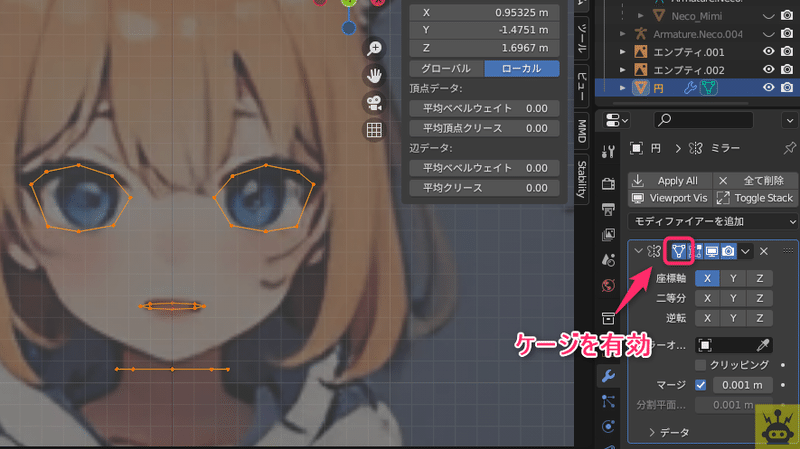Enable the クリッピング checkbox
The height and width of the screenshot is (449, 800).
[701, 365]
